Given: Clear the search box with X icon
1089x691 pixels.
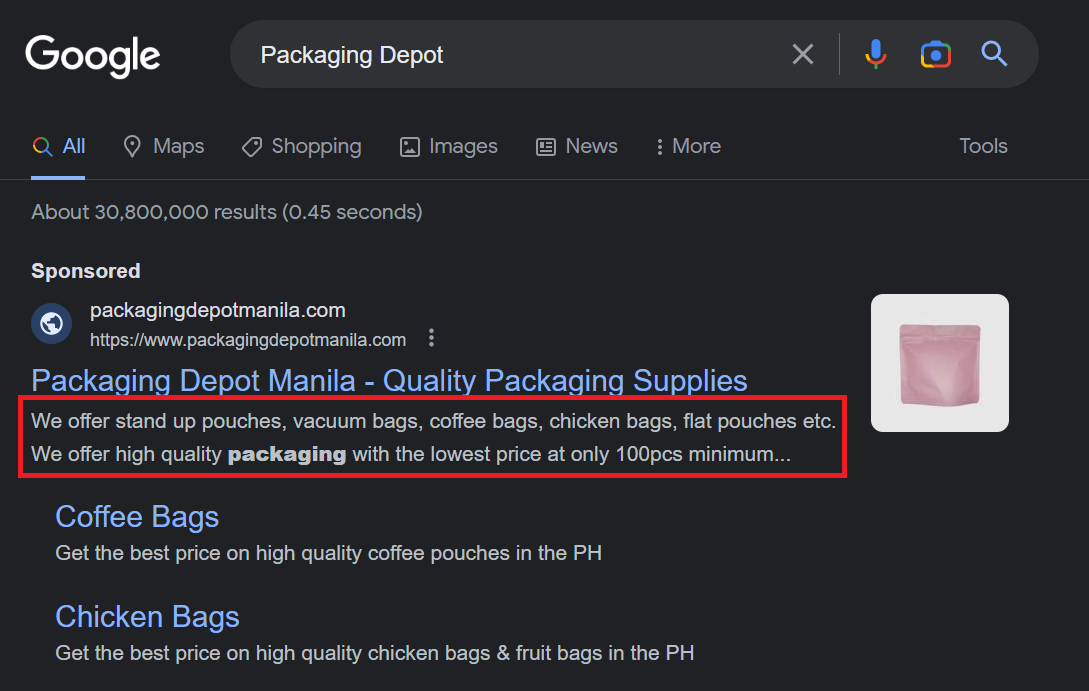Looking at the screenshot, I should point(803,54).
